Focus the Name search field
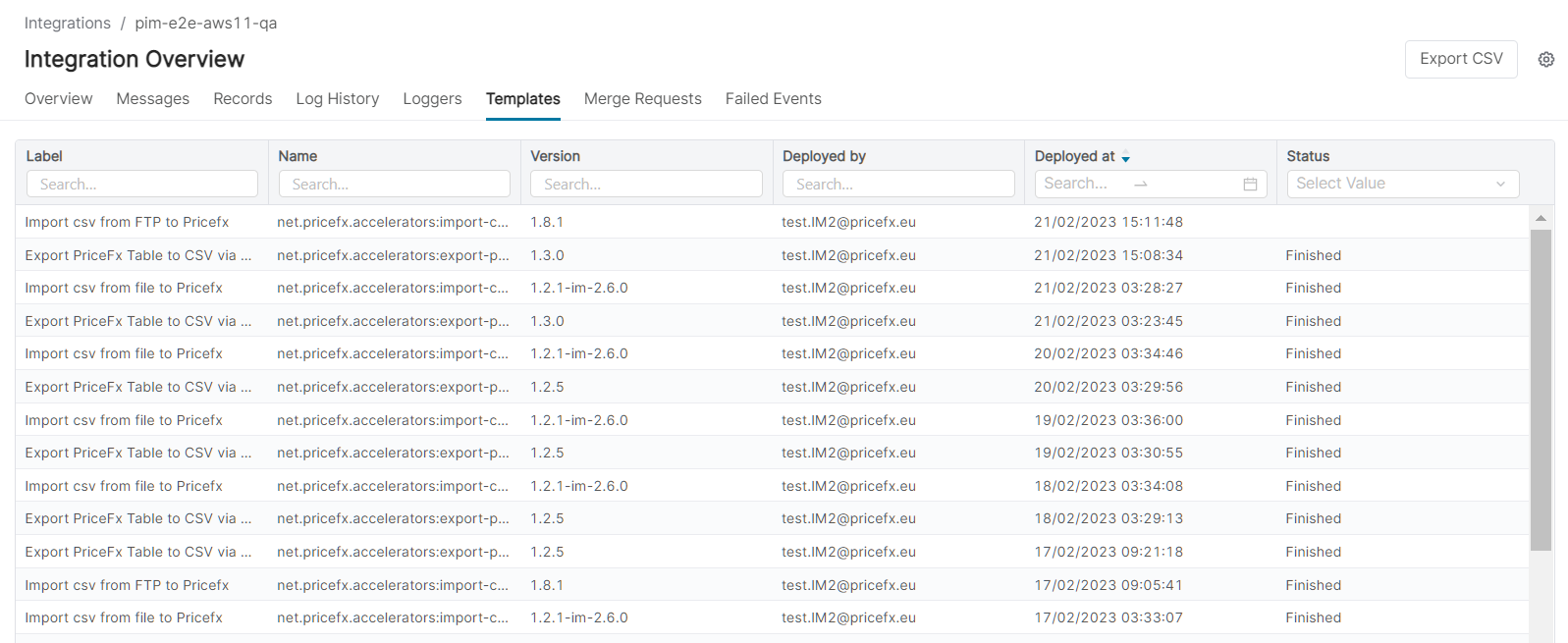1568x643 pixels. click(x=395, y=184)
